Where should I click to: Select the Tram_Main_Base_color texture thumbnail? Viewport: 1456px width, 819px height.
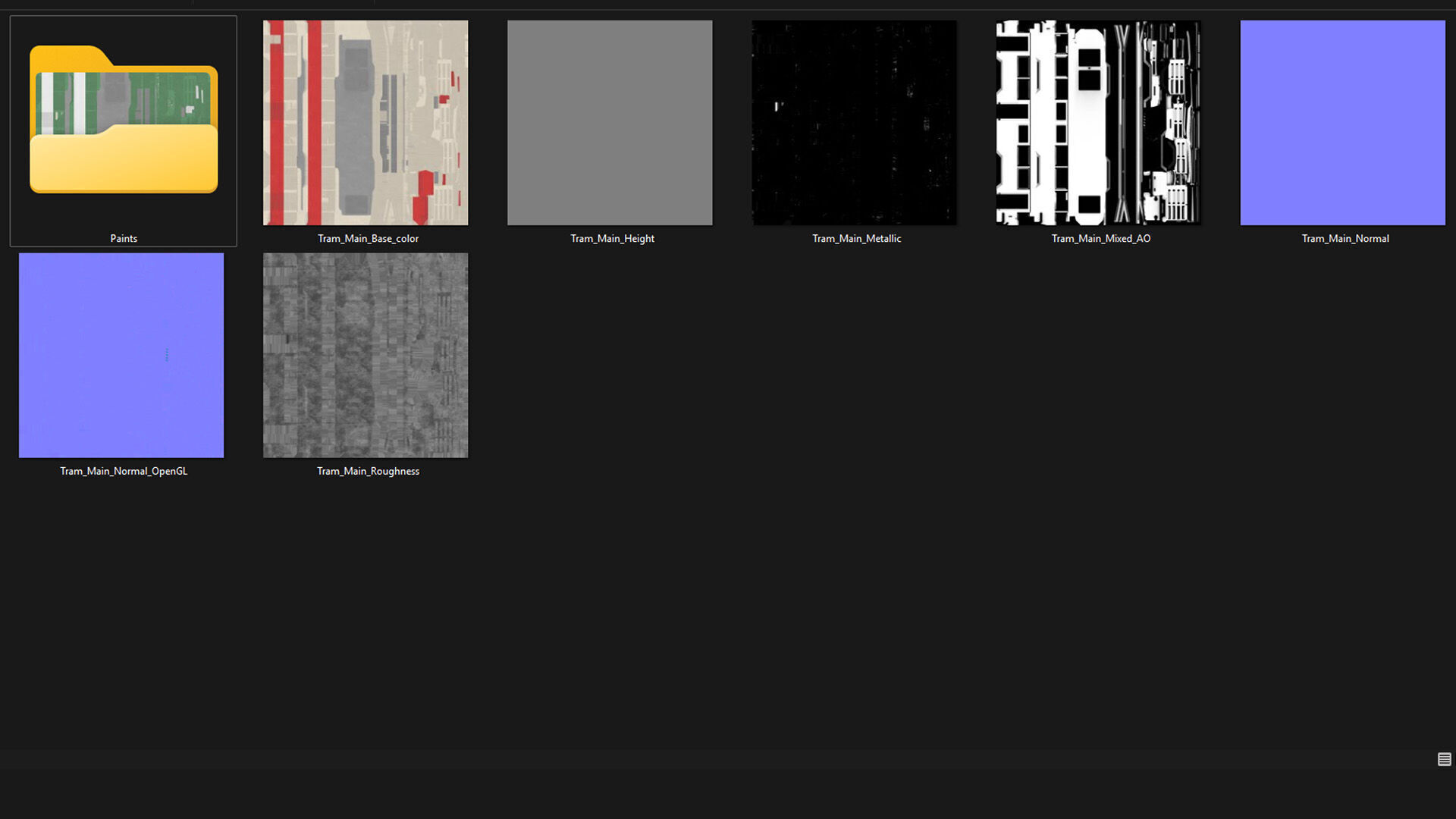pos(366,123)
